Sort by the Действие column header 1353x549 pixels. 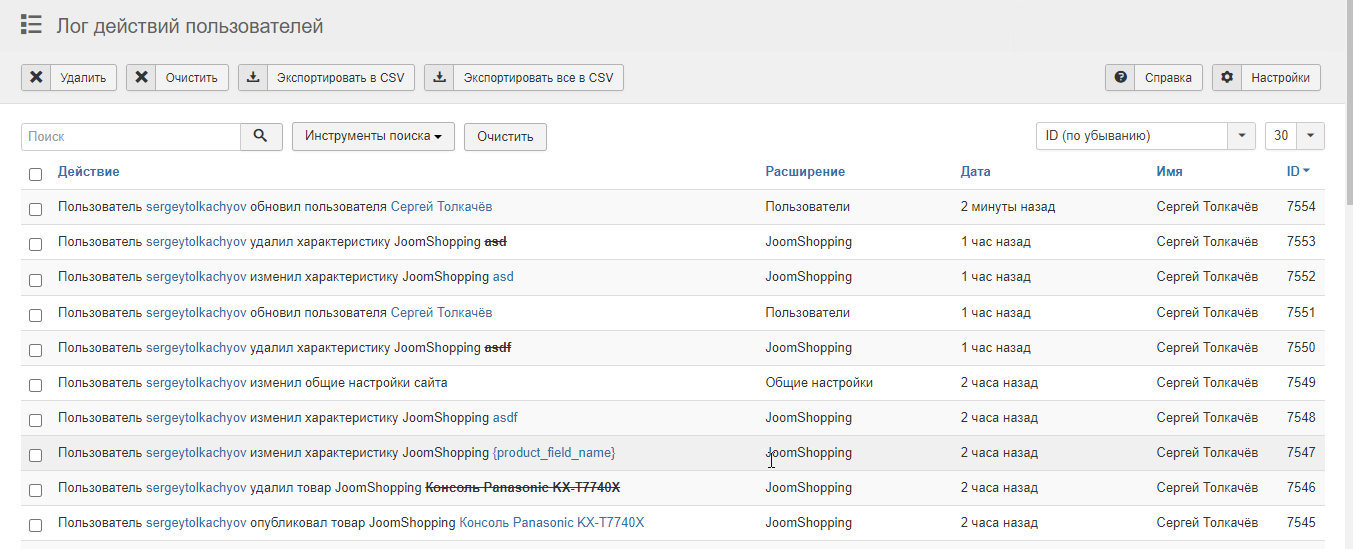(x=88, y=171)
